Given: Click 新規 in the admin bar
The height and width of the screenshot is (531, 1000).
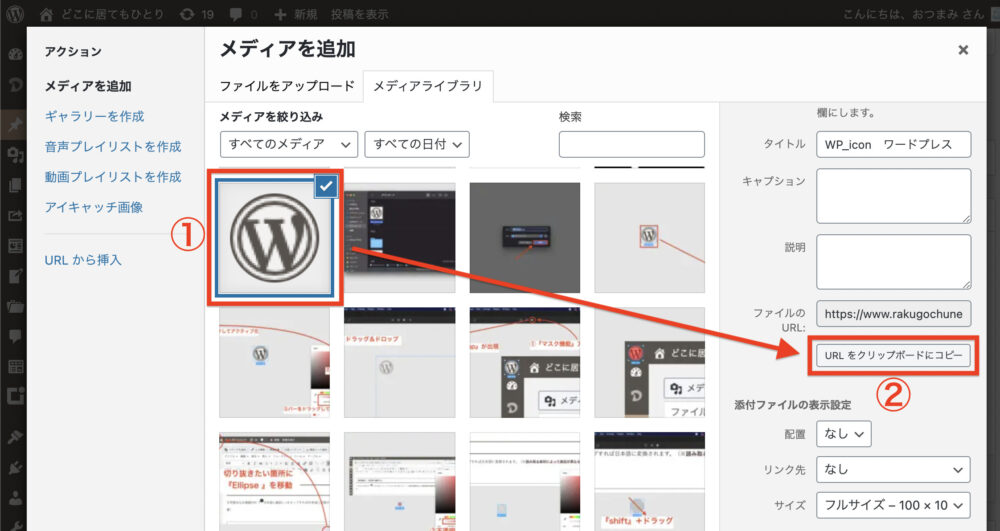Looking at the screenshot, I should (x=306, y=13).
